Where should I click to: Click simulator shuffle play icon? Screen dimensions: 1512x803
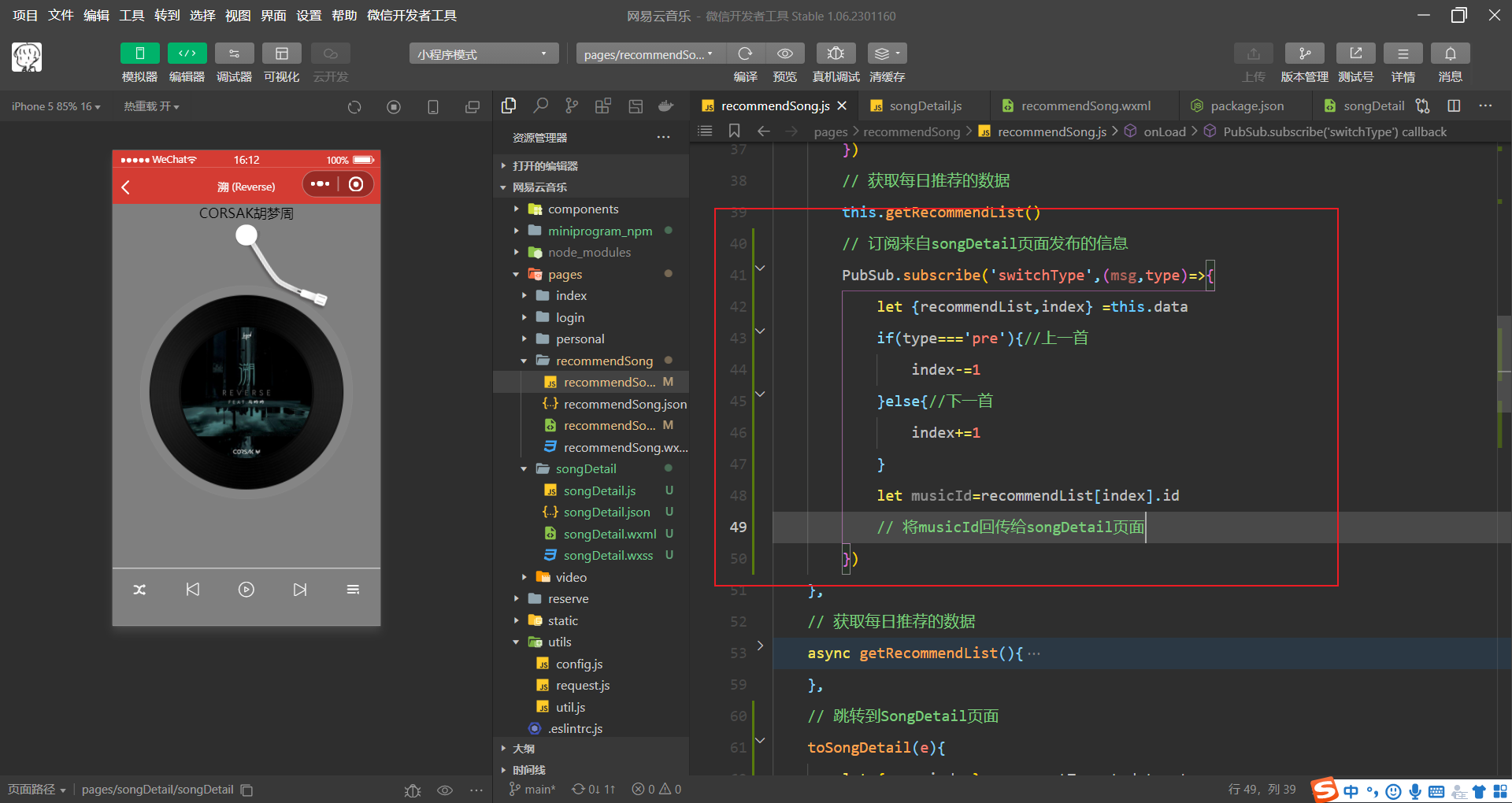click(x=139, y=590)
